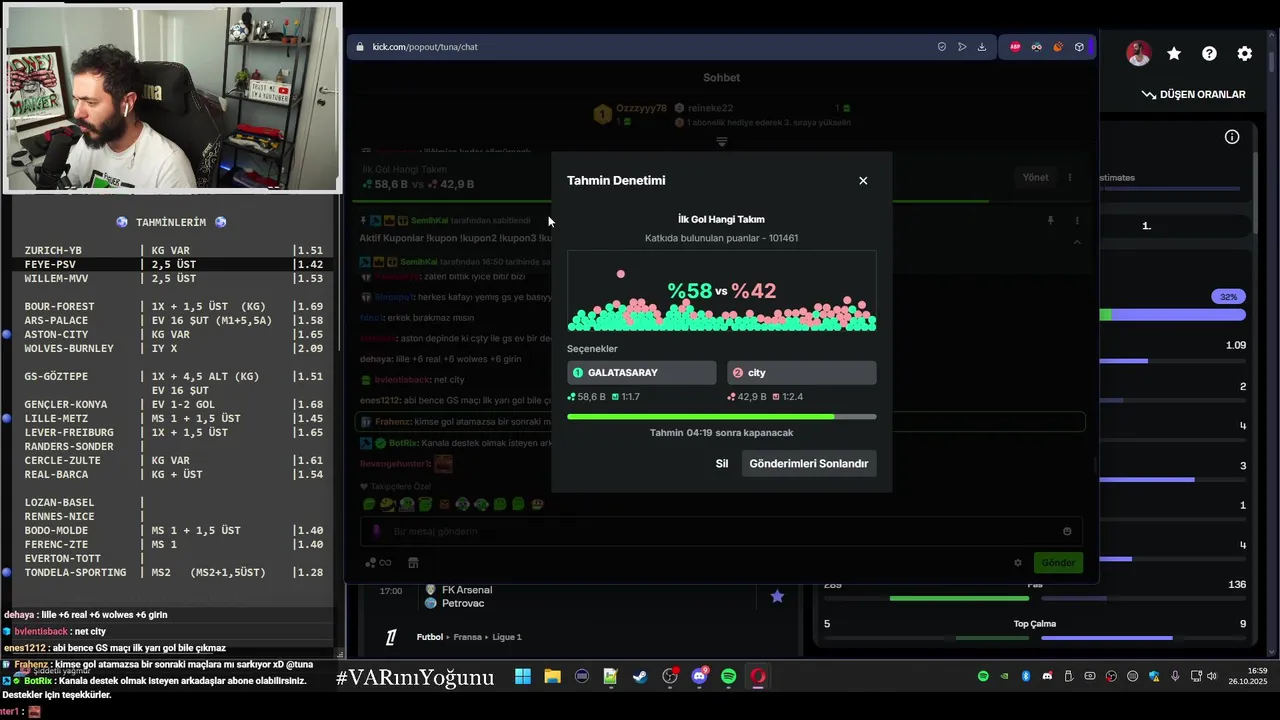Open the pinned message three-dot menu
This screenshot has height=720, width=1280.
pyautogui.click(x=1077, y=220)
